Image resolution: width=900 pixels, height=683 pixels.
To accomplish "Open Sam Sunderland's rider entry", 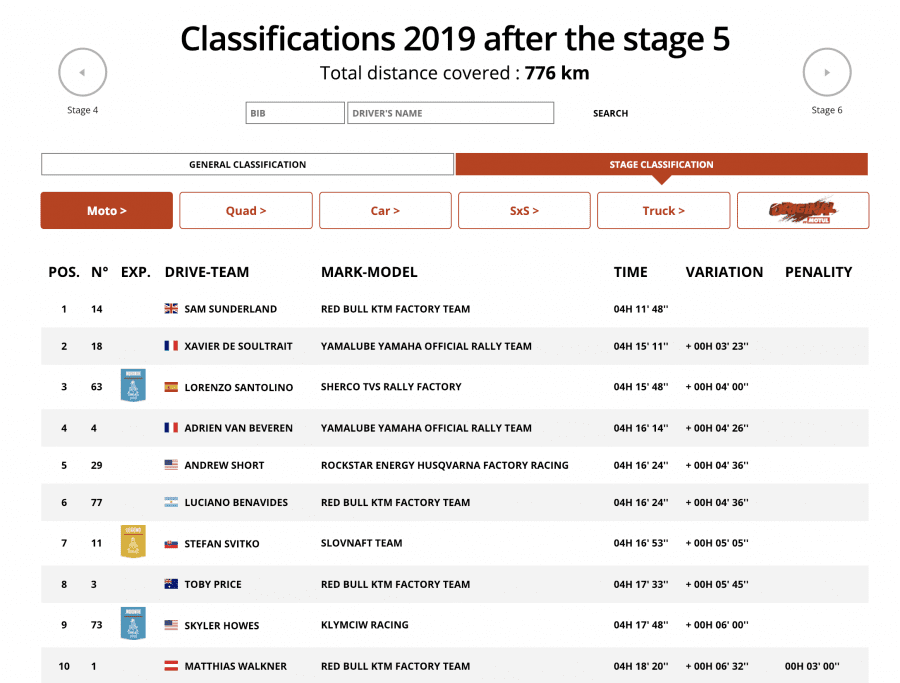I will (x=230, y=309).
